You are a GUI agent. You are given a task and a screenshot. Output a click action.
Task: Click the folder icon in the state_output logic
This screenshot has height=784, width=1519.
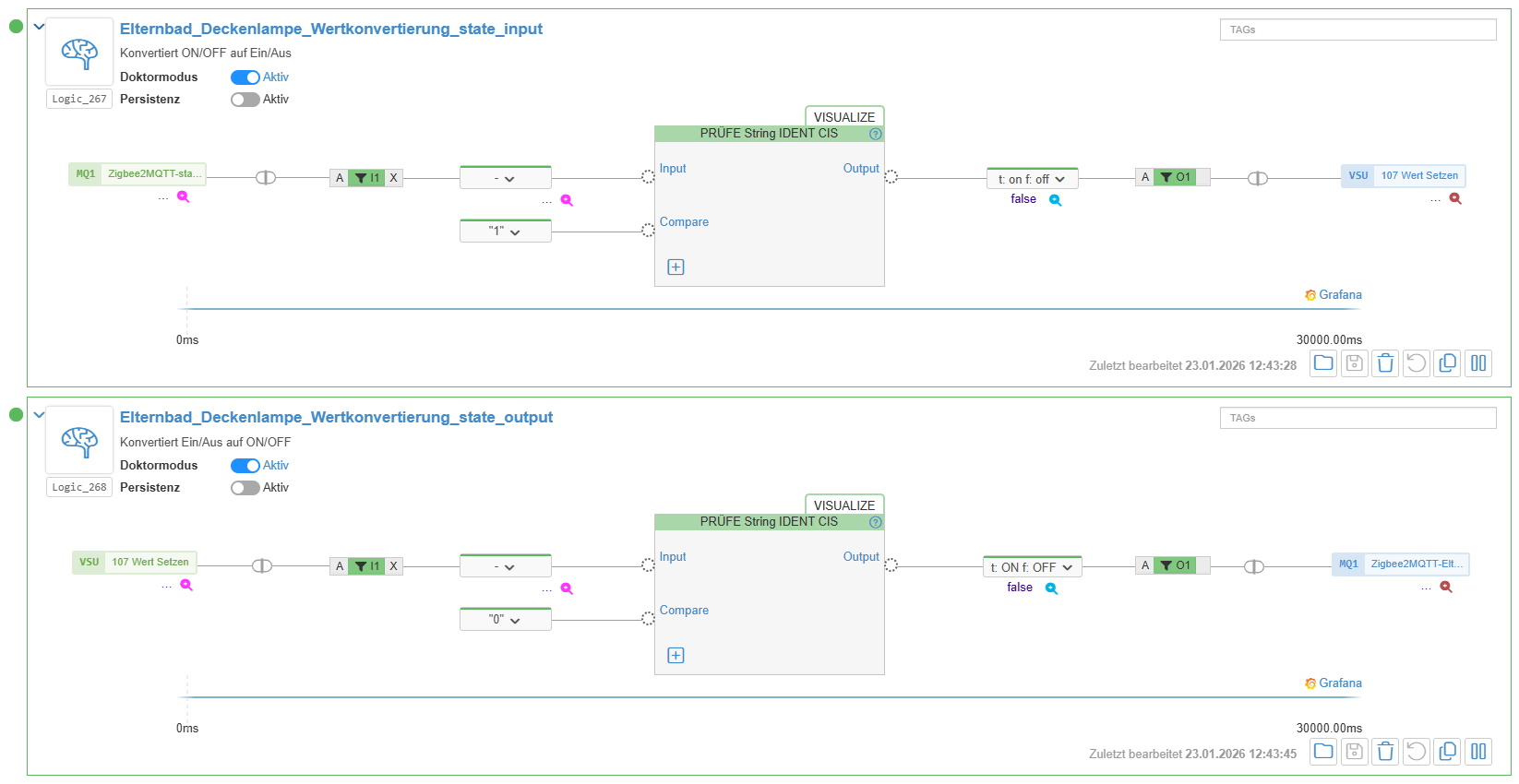tap(1323, 752)
